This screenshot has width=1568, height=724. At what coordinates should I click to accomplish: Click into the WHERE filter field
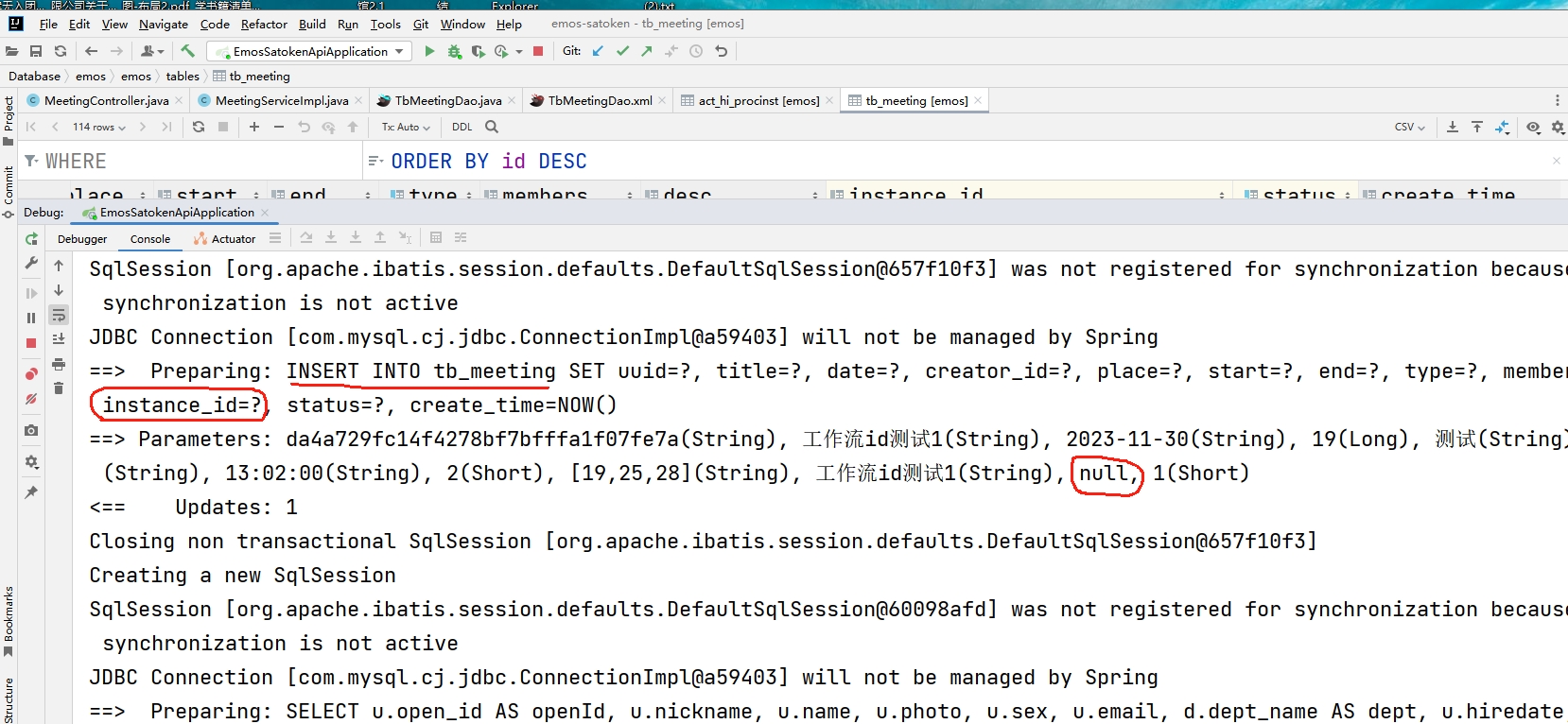coord(189,161)
